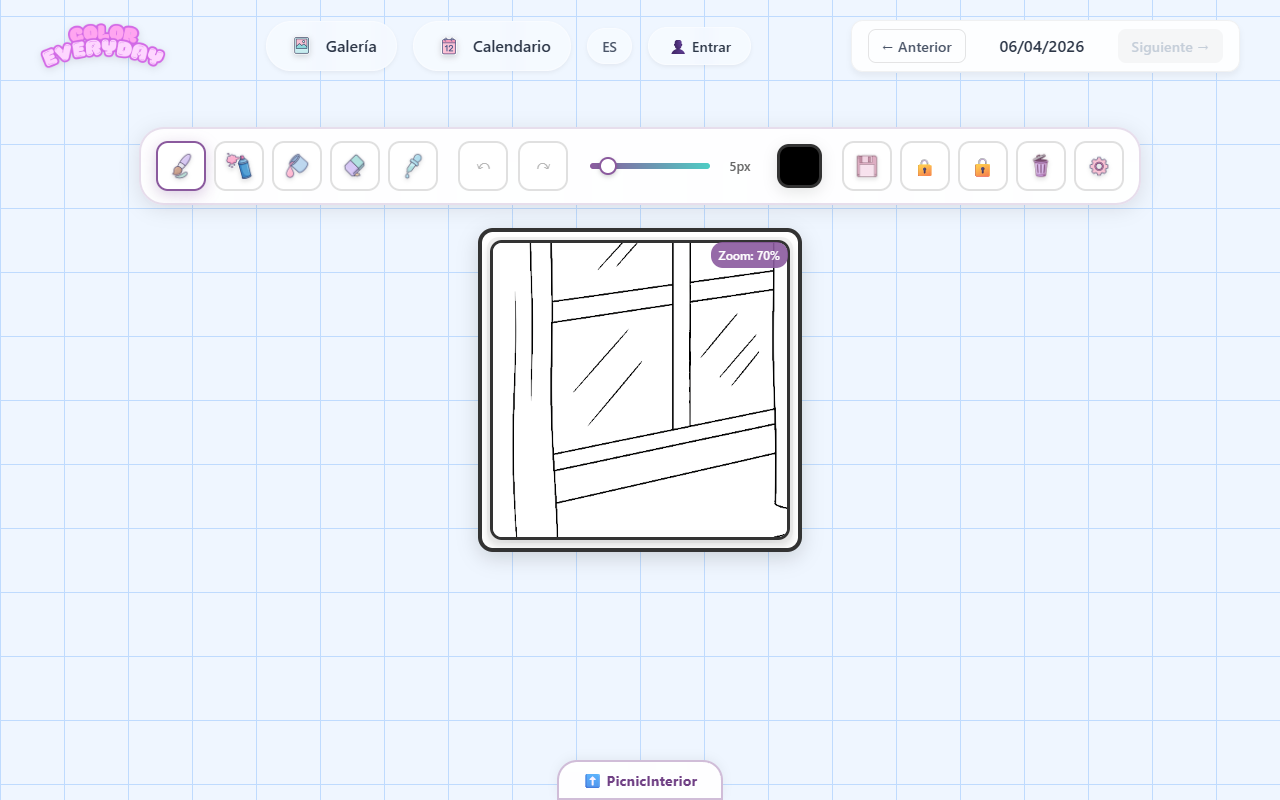Go to the previous day with Anterior
Screen dimensions: 1280x800
pyautogui.click(x=916, y=47)
